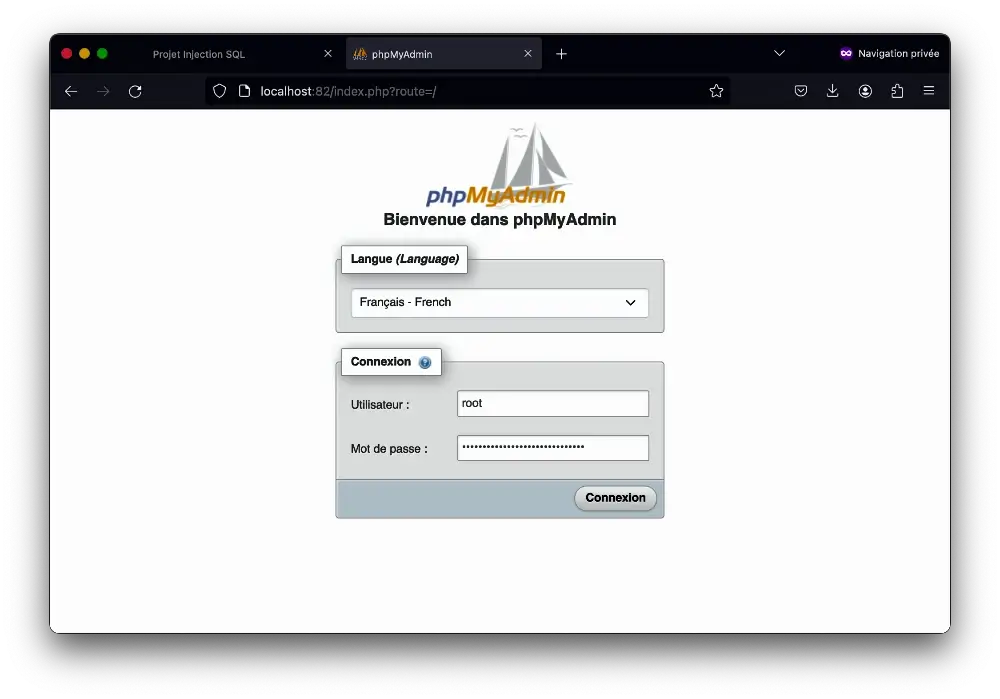This screenshot has height=699, width=1000.
Task: Click the Mot de passe field
Action: coord(553,448)
